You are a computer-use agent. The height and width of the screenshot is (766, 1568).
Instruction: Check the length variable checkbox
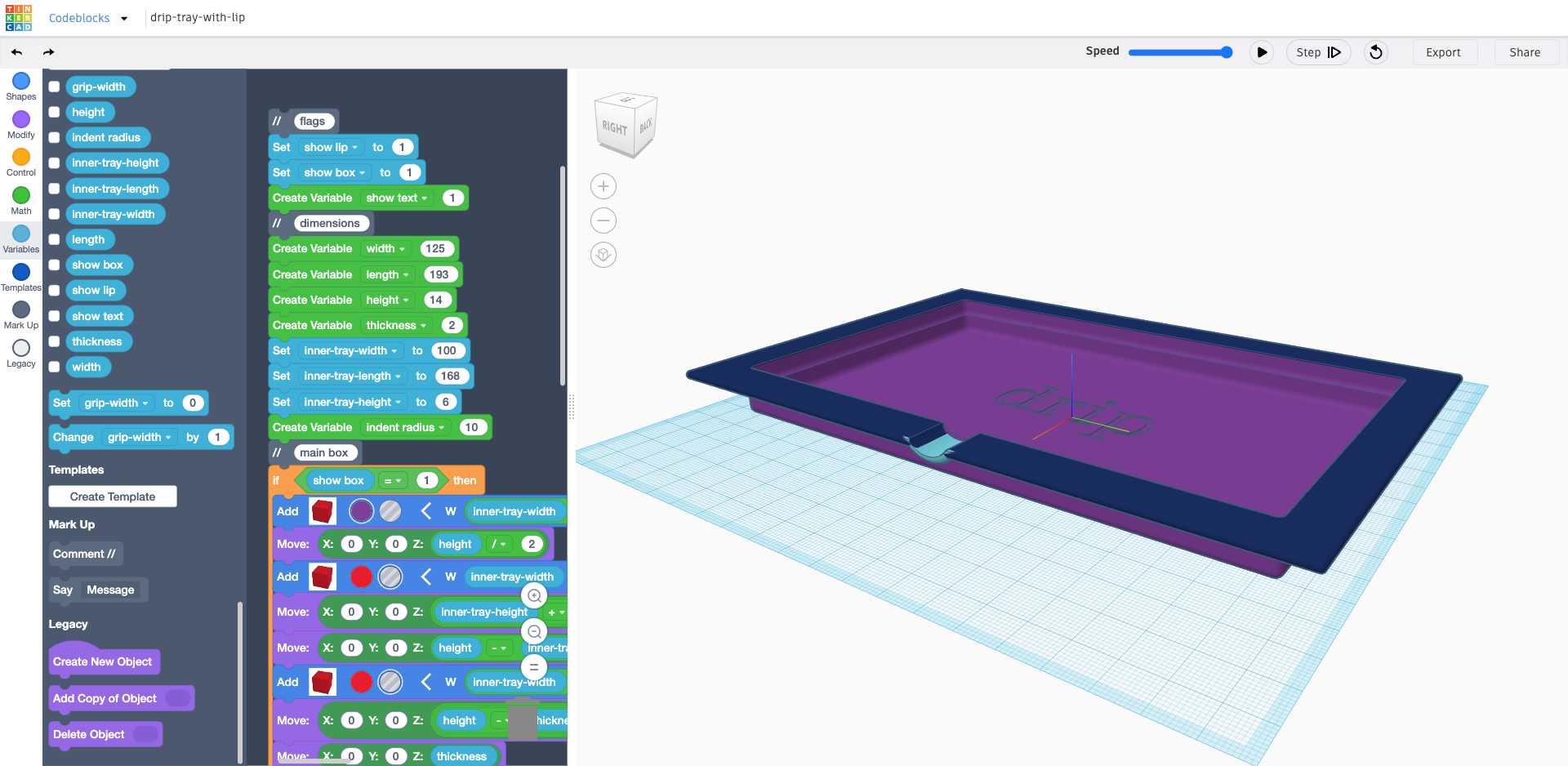pos(54,239)
